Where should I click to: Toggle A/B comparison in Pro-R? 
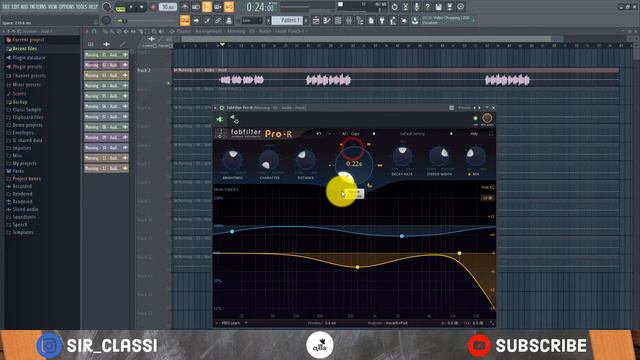pyautogui.click(x=345, y=134)
